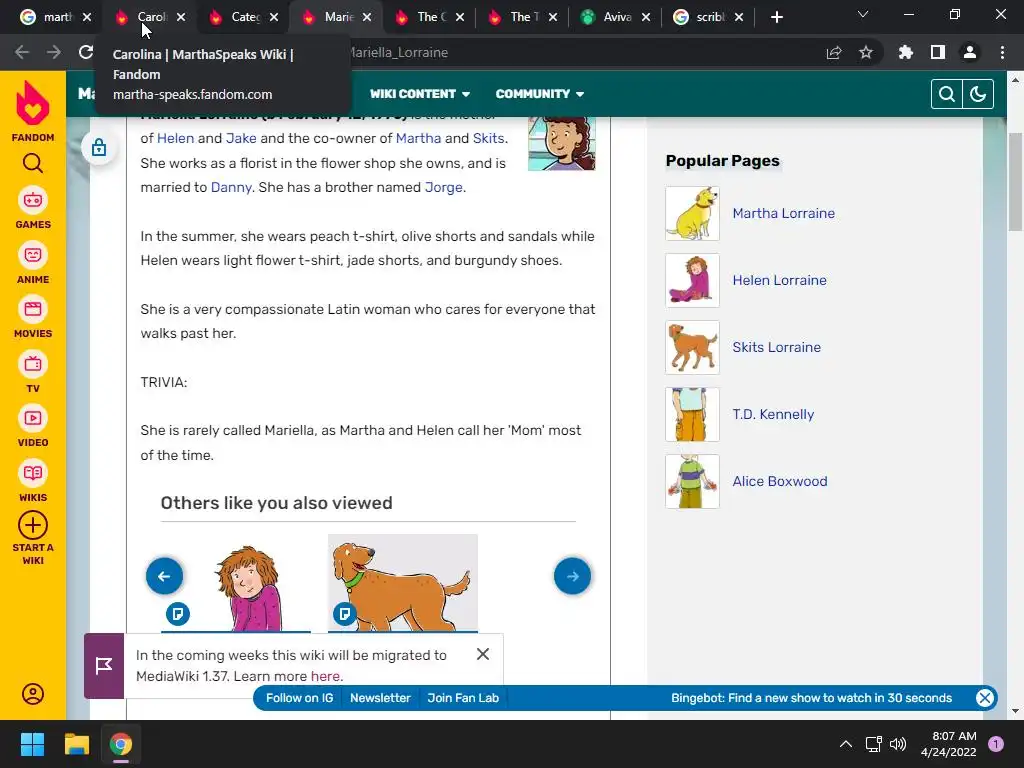Click the Chrome taskbar icon
The height and width of the screenshot is (768, 1024).
click(121, 744)
